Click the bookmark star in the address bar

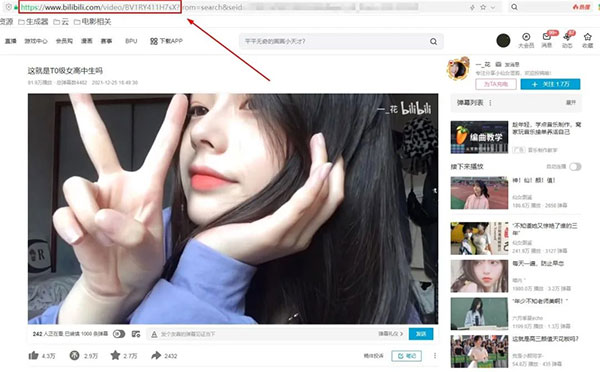pyautogui.click(x=483, y=7)
